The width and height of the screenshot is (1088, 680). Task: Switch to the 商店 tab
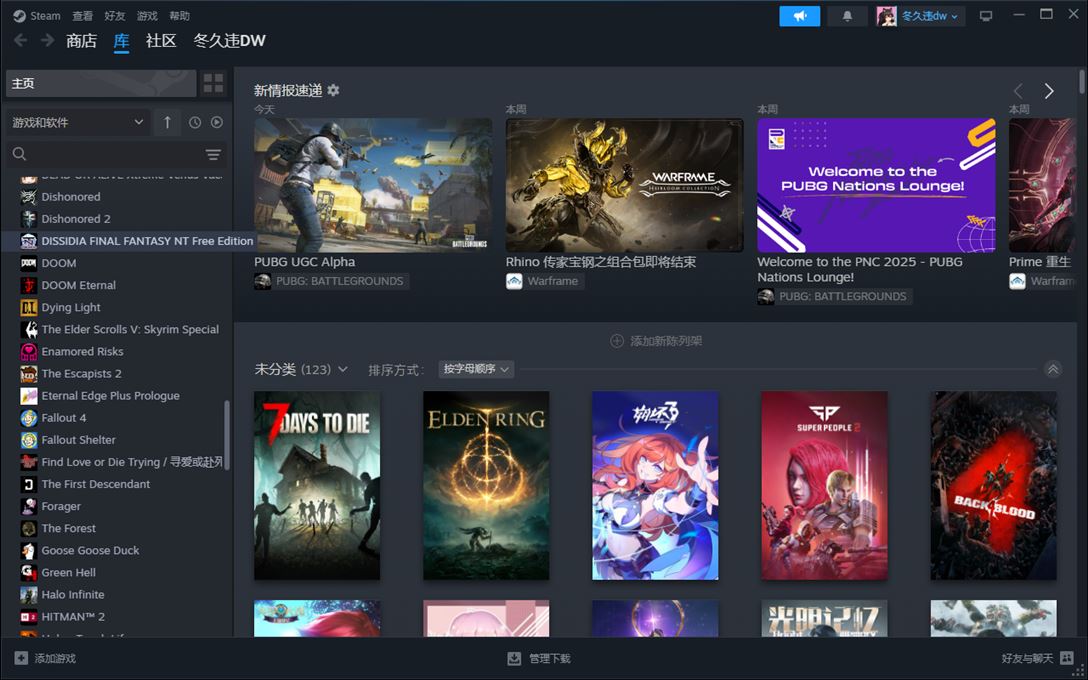pyautogui.click(x=81, y=41)
